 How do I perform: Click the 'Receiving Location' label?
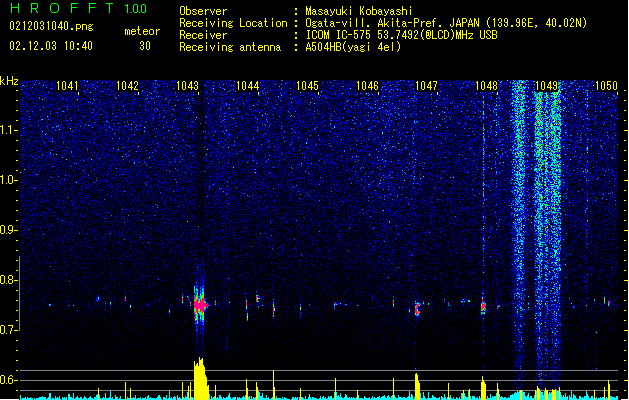[233, 23]
